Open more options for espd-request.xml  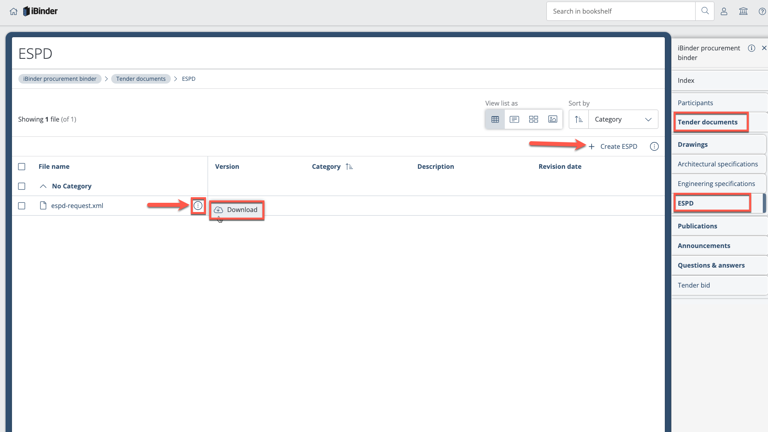coord(198,206)
